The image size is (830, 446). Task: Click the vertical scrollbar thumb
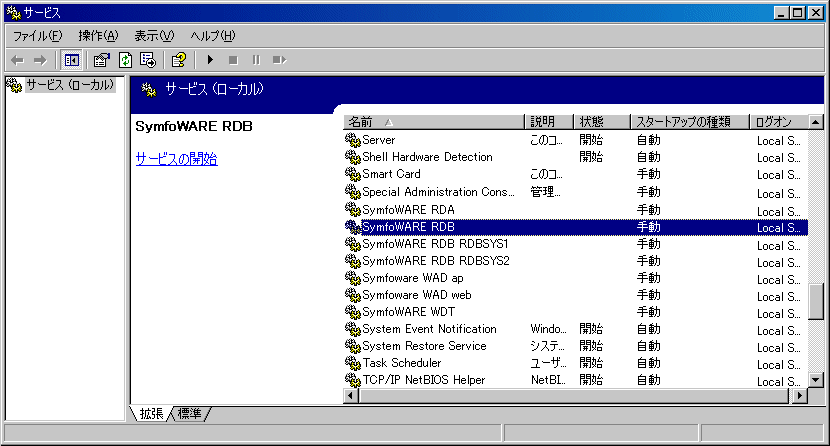pos(816,302)
